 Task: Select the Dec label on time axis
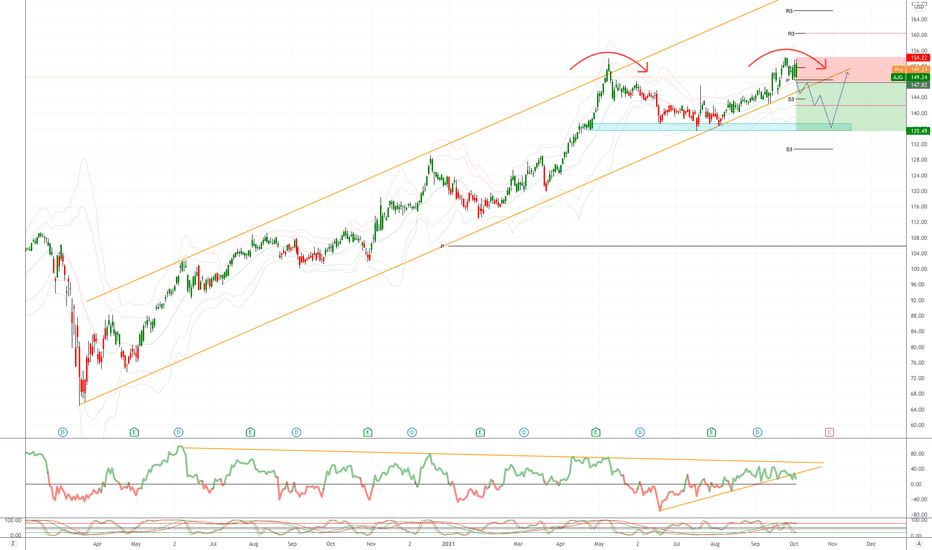coord(871,543)
